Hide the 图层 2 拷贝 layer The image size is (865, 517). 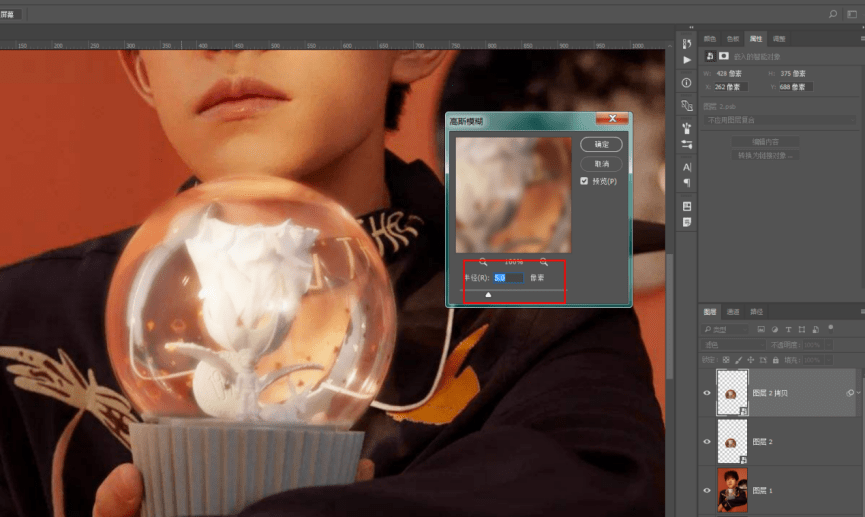click(707, 393)
